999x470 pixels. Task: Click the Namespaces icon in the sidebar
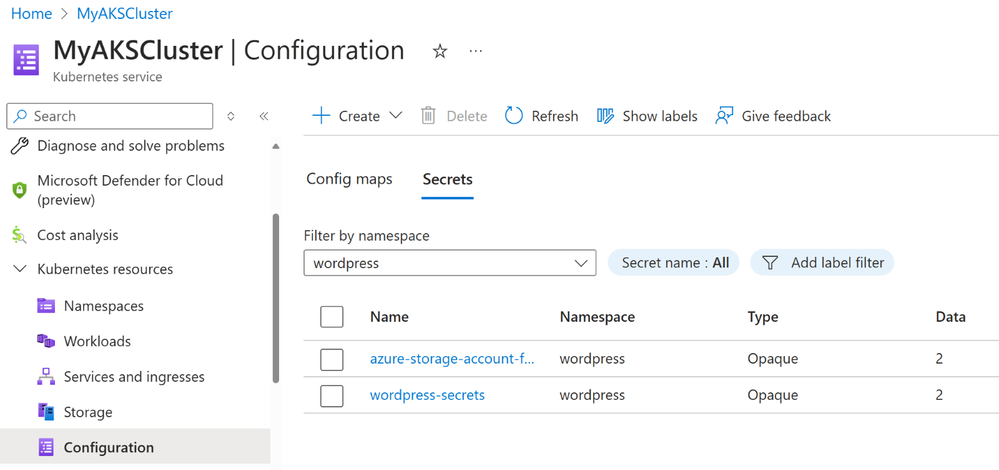[46, 306]
